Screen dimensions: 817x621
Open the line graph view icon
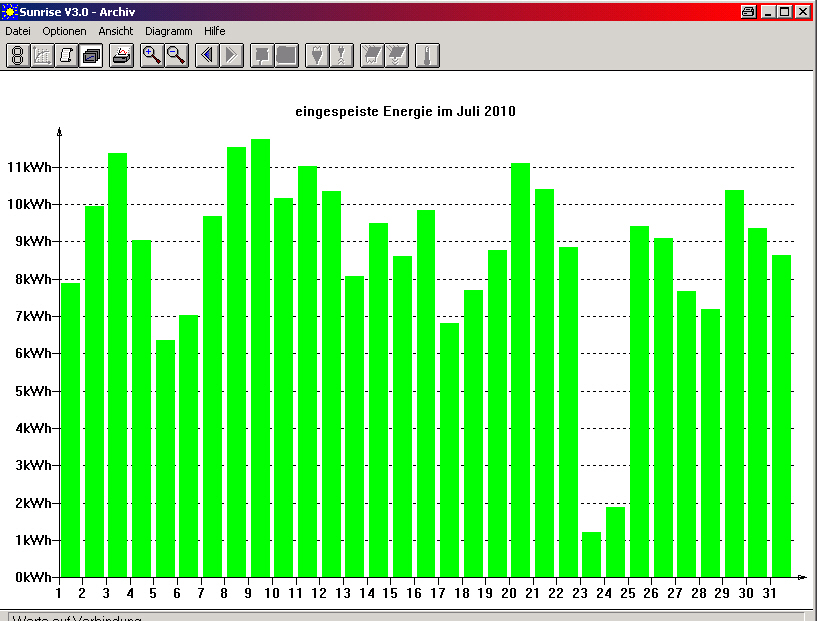coord(42,55)
